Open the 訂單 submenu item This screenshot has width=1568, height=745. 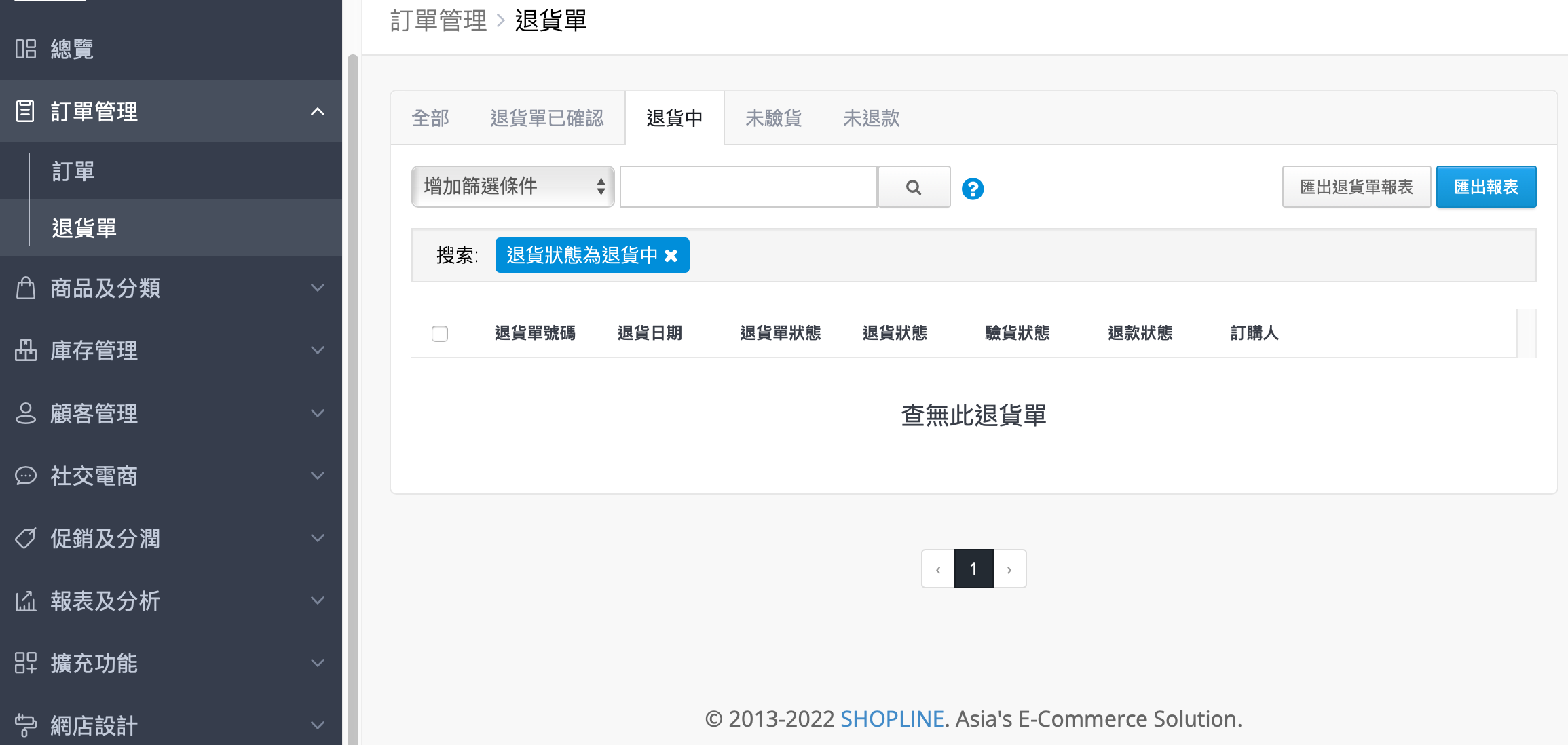point(171,171)
